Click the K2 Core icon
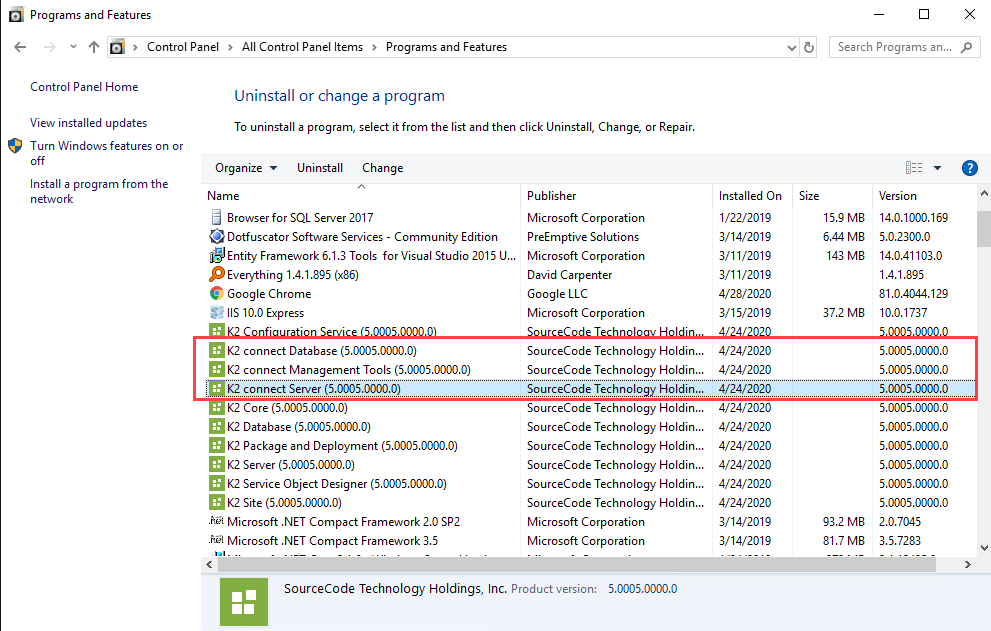 click(216, 407)
